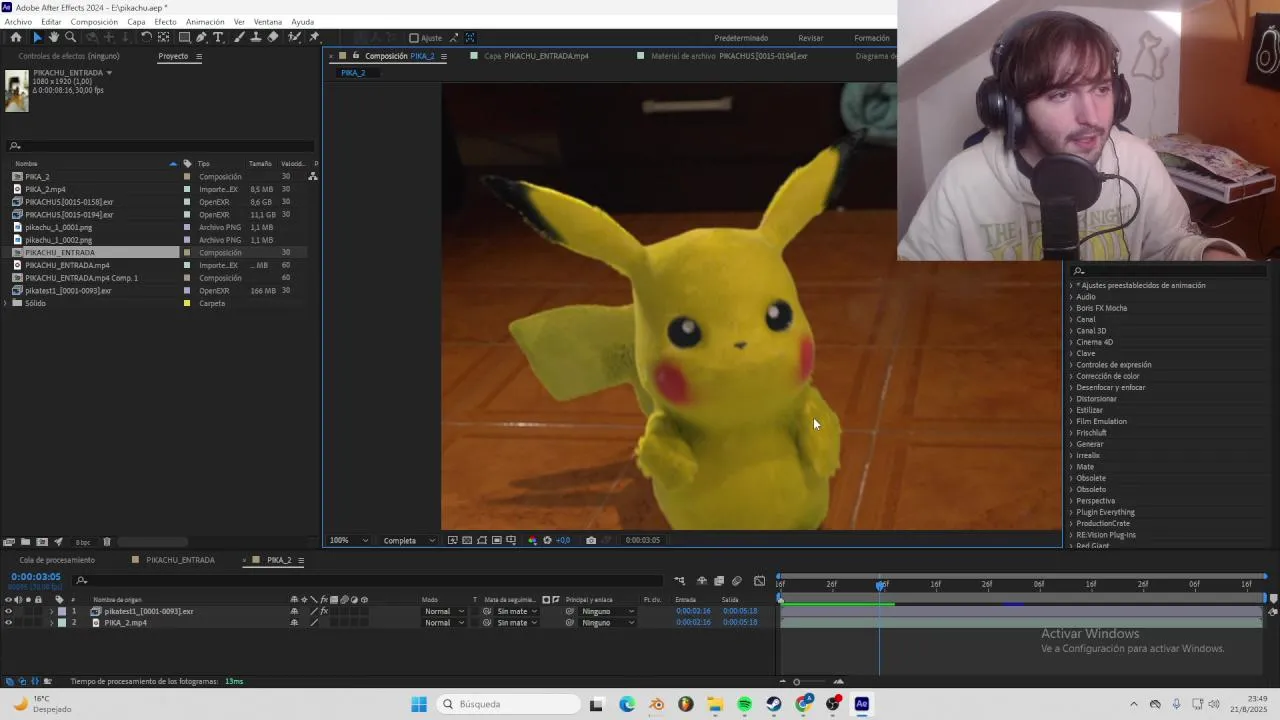Click the timeline current time 0:00:03:05
1280x720 pixels.
pyautogui.click(x=36, y=577)
